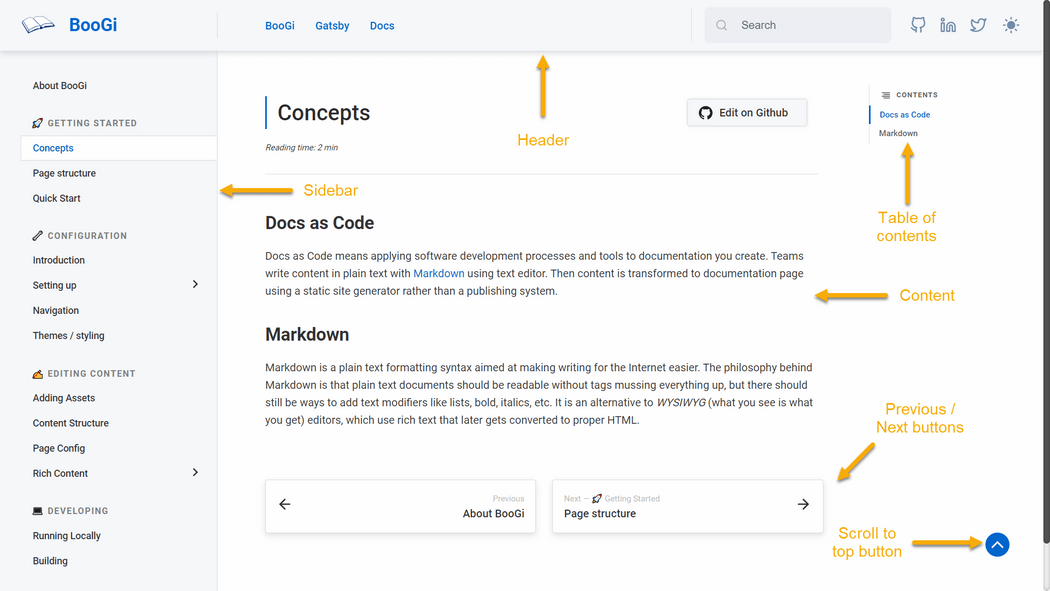Click the left arrow in Previous card
This screenshot has width=1050, height=591.
285,504
